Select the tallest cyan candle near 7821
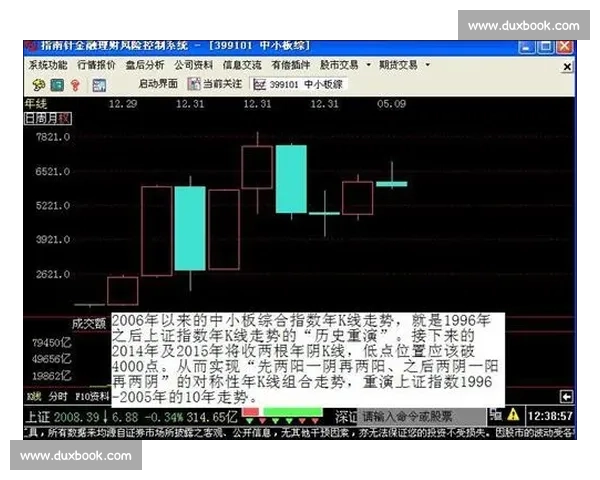Image resolution: width=600 pixels, height=480 pixels. point(291,179)
